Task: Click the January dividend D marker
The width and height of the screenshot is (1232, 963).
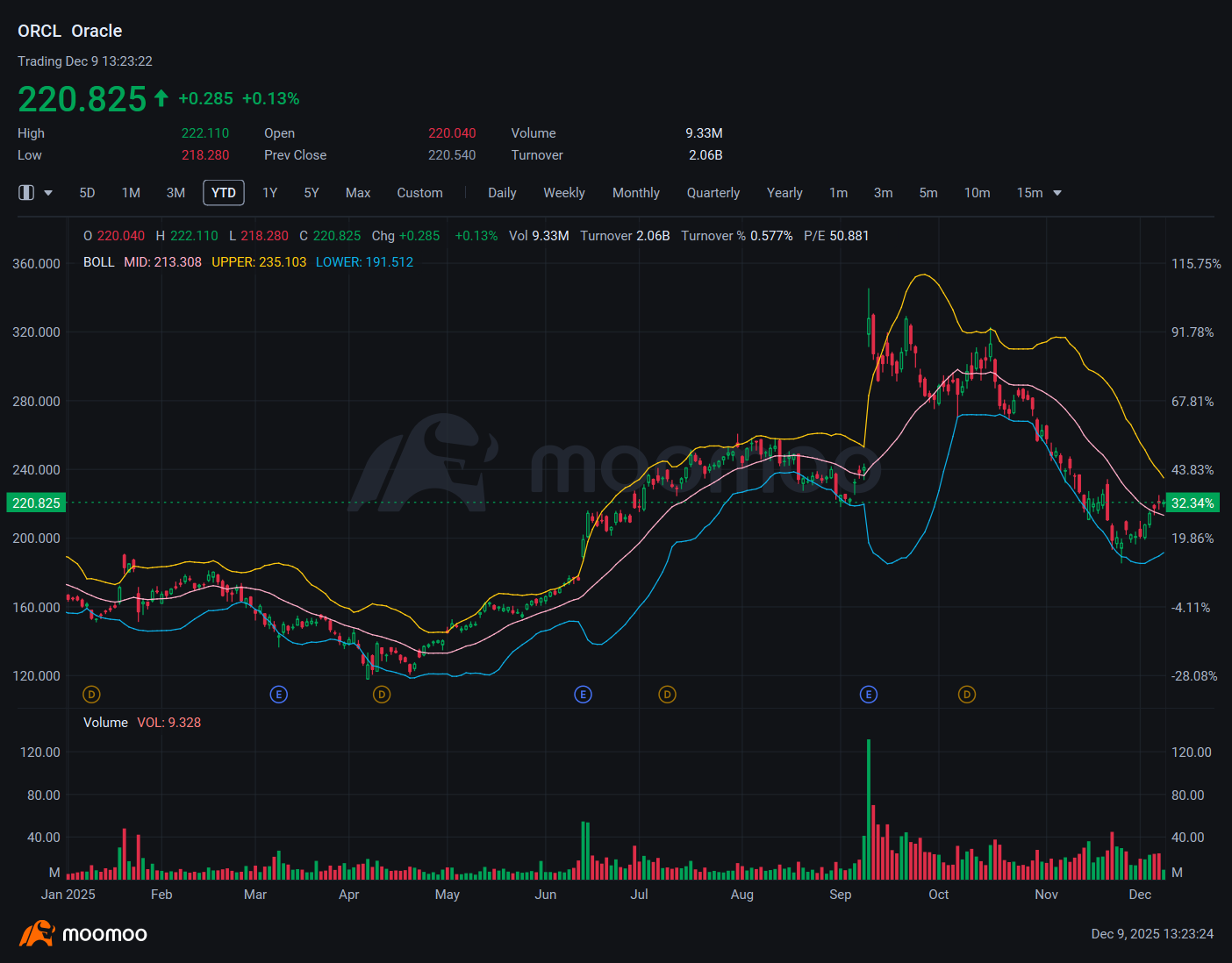Action: 91,695
